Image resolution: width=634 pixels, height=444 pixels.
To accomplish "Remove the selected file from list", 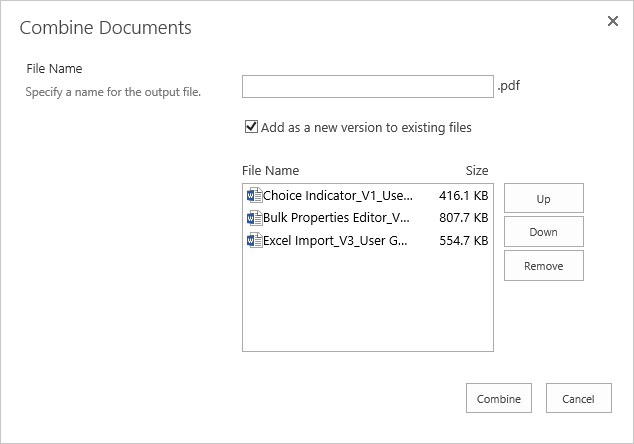I will click(x=543, y=266).
